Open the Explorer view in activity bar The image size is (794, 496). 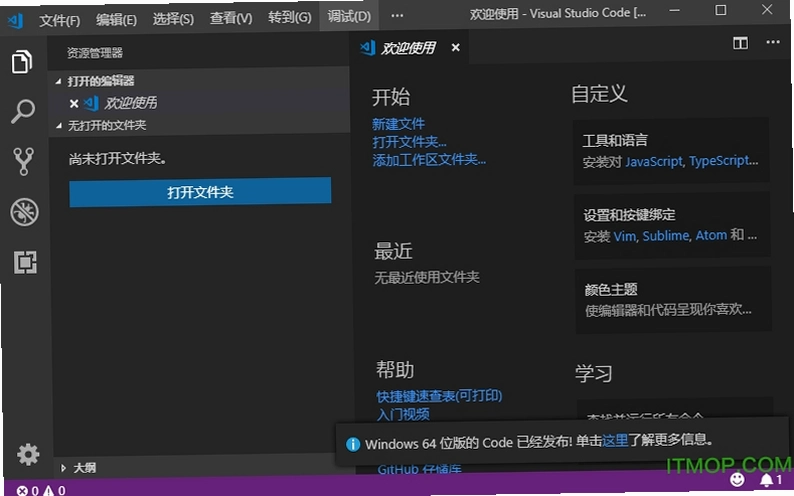[x=22, y=62]
